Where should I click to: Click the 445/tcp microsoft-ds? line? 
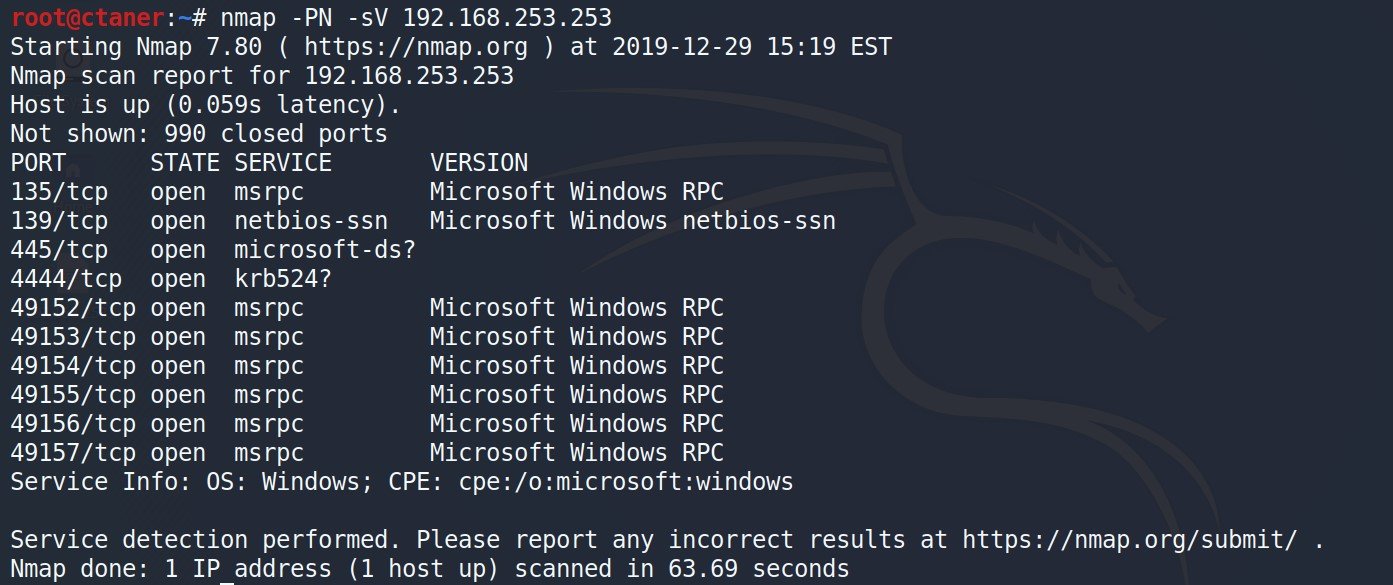coord(213,250)
